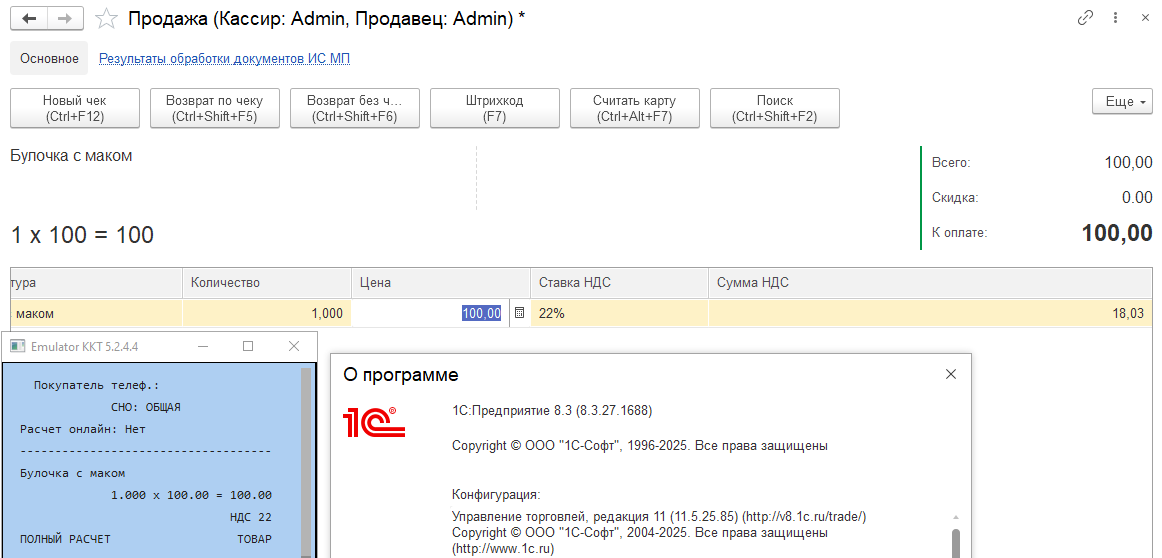Go forward with the right arrow button
The image size is (1162, 558).
pyautogui.click(x=67, y=19)
